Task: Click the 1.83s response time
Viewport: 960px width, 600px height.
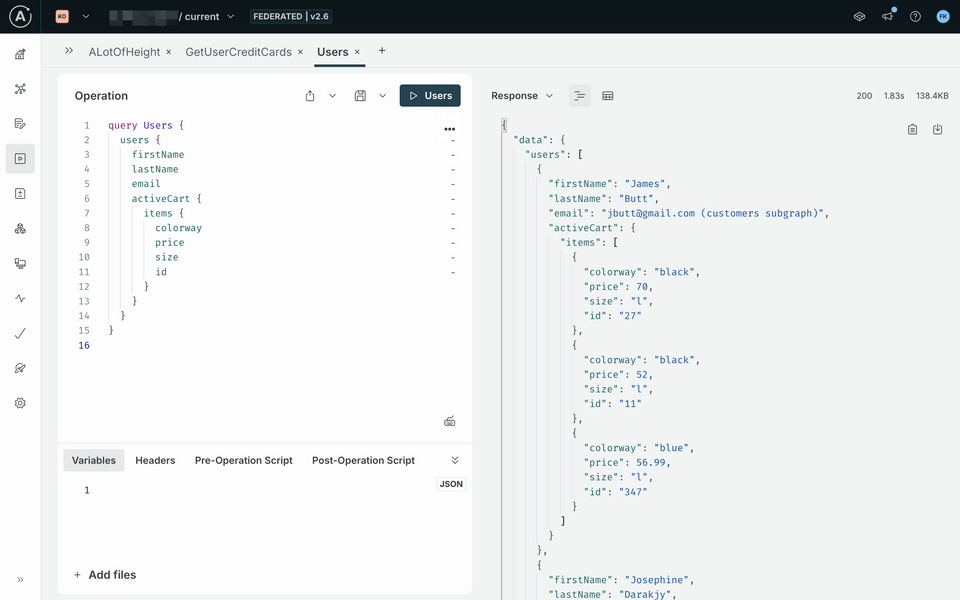Action: point(894,96)
